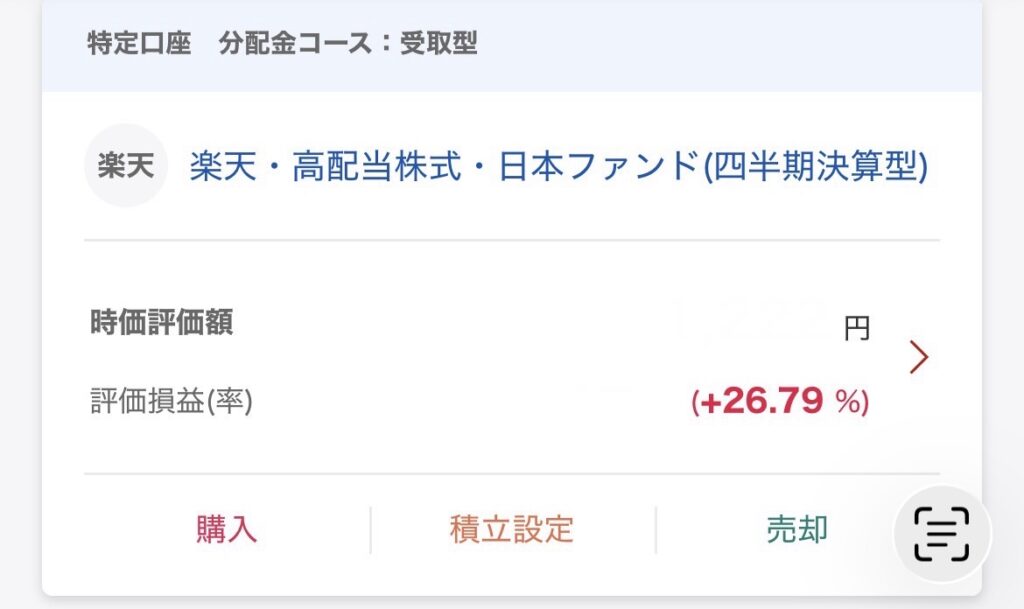Click the 円 currency unit

[857, 329]
